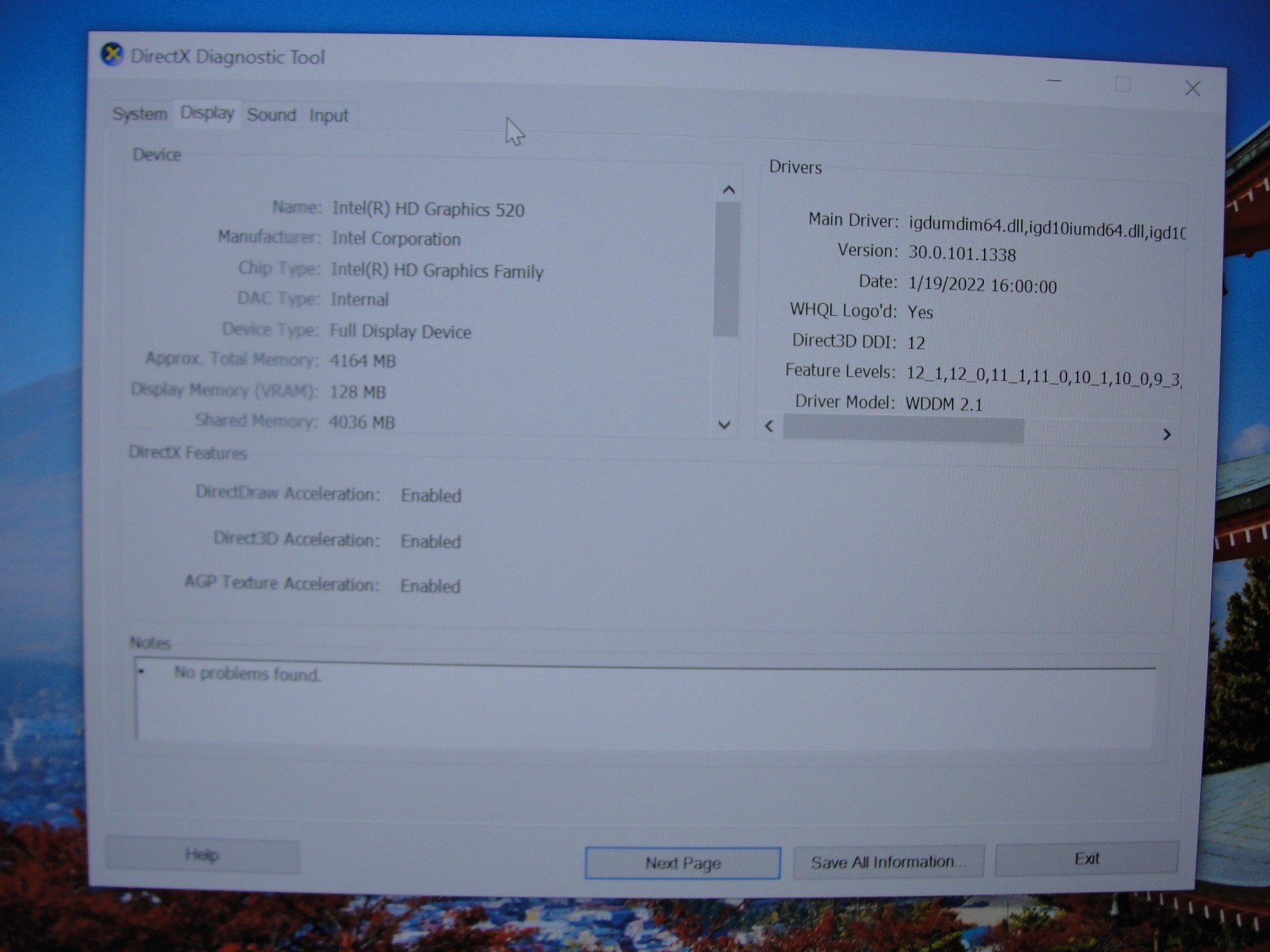Click Direct3D Acceleration 'Enabled' value
This screenshot has height=952, width=1270.
click(x=431, y=542)
